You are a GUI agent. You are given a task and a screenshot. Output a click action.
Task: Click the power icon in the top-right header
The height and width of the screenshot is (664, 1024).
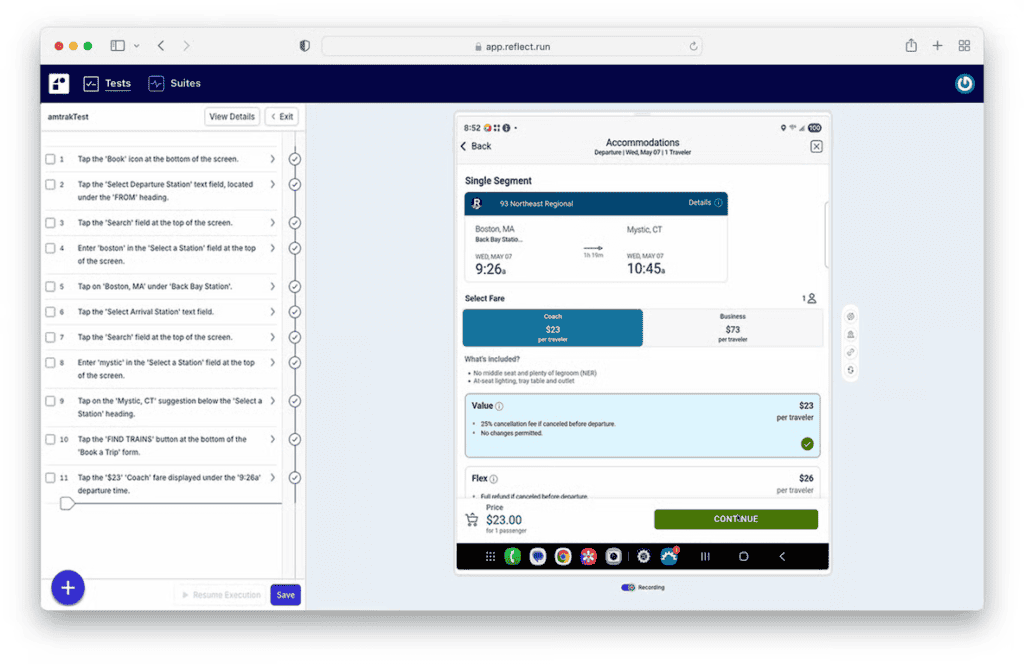(x=964, y=84)
